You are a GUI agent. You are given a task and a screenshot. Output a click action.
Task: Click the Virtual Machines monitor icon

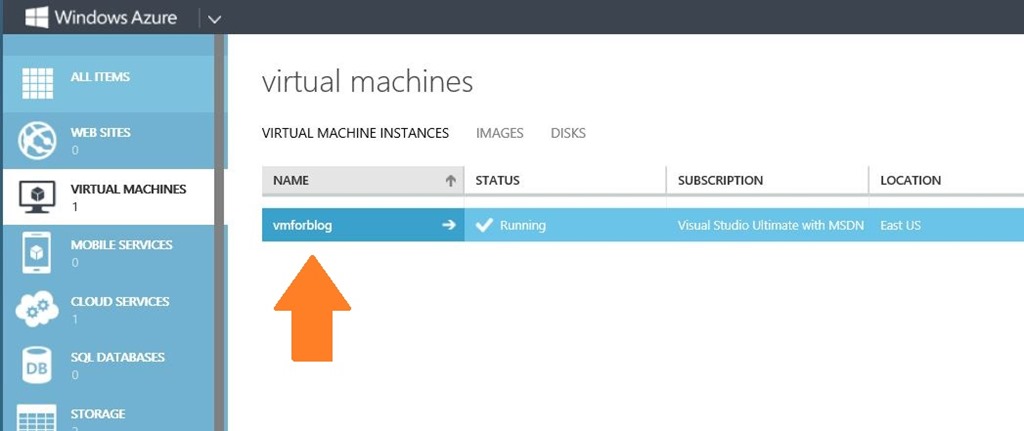click(37, 197)
